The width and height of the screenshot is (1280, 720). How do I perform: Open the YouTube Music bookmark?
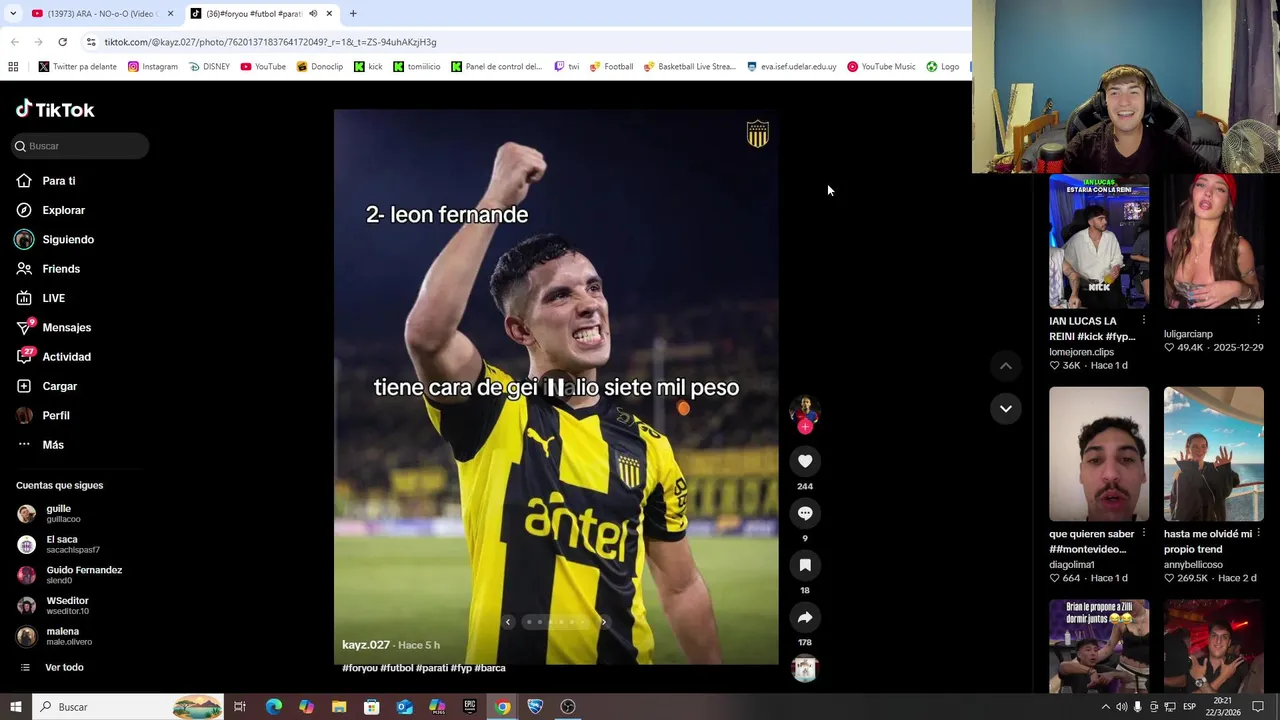tap(881, 67)
